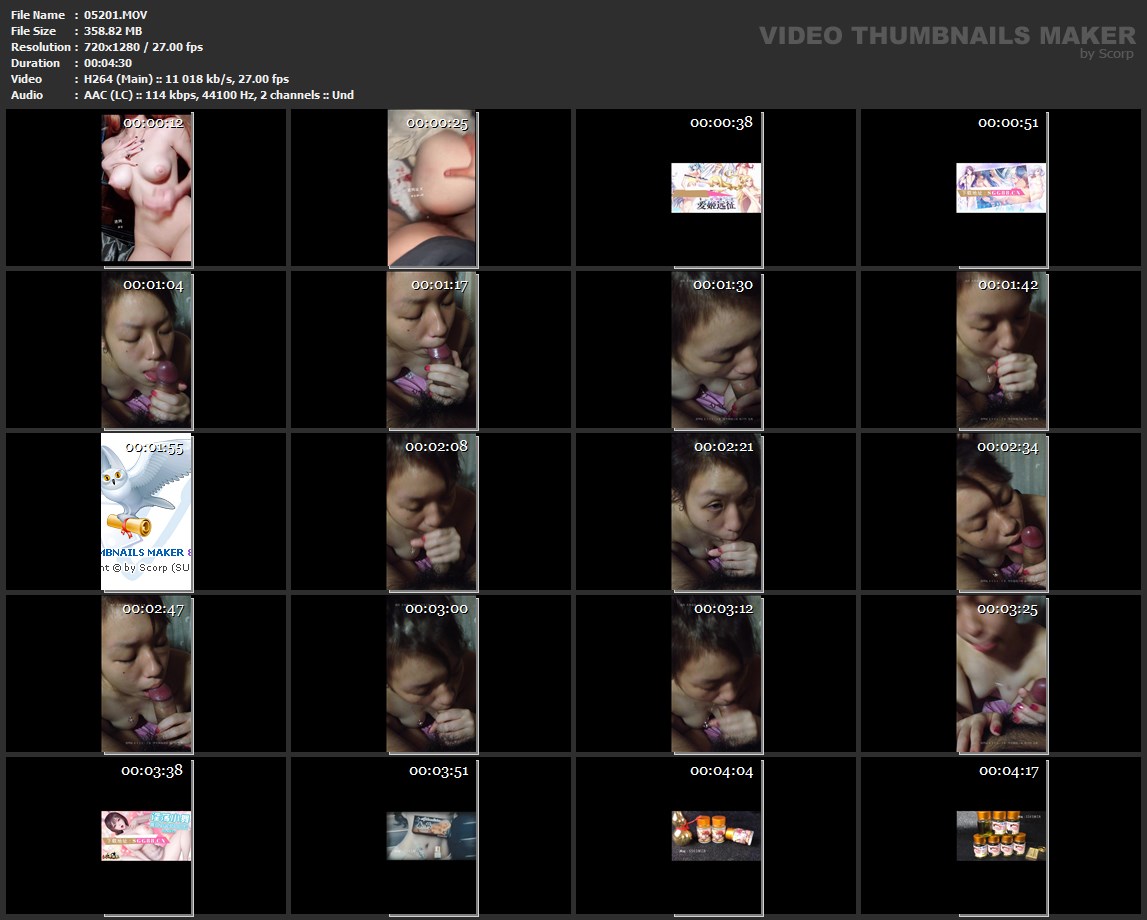
Task: Click the resolution value 720x1280 / 27.00 fps
Action: click(x=143, y=47)
